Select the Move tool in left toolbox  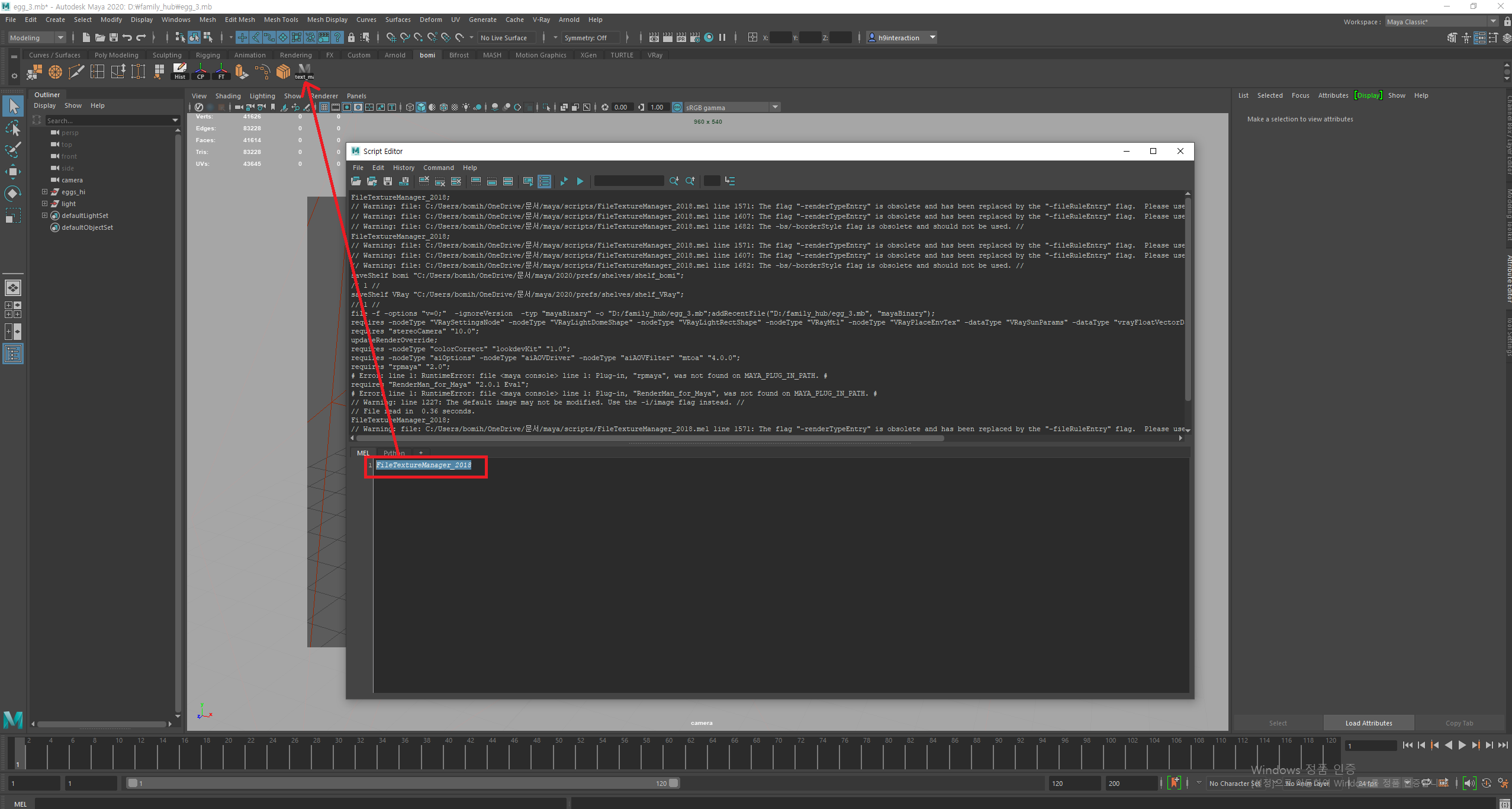(13, 172)
